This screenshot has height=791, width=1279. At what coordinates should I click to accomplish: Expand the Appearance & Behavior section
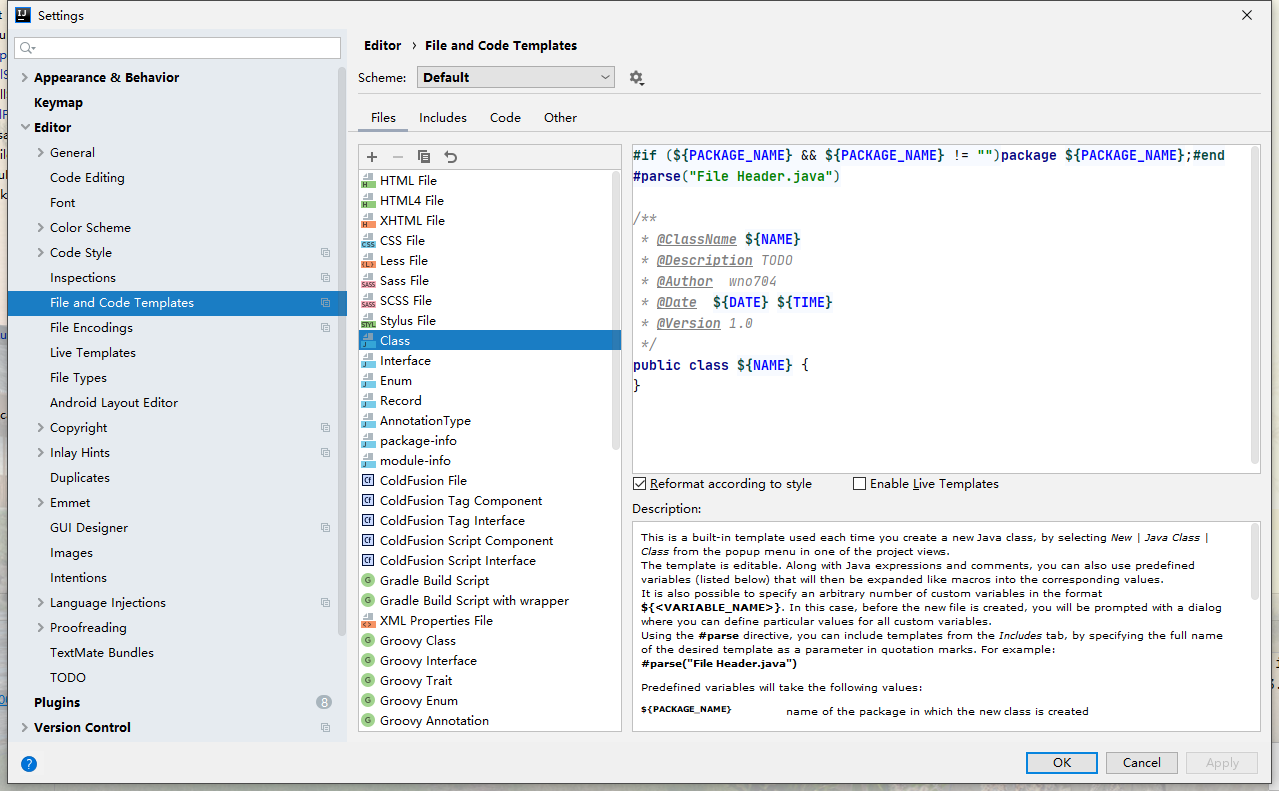pos(25,78)
